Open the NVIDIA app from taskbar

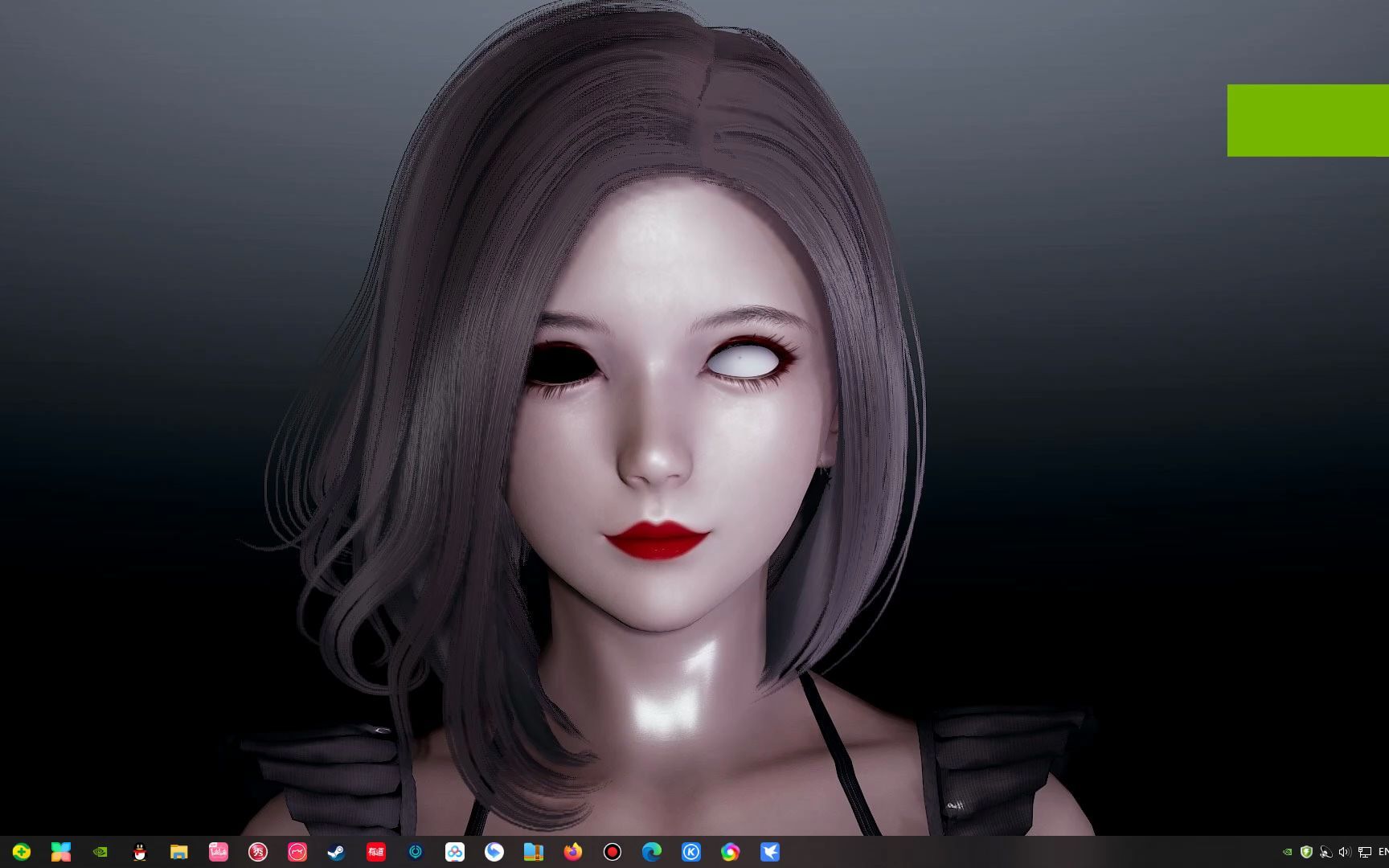[100, 852]
